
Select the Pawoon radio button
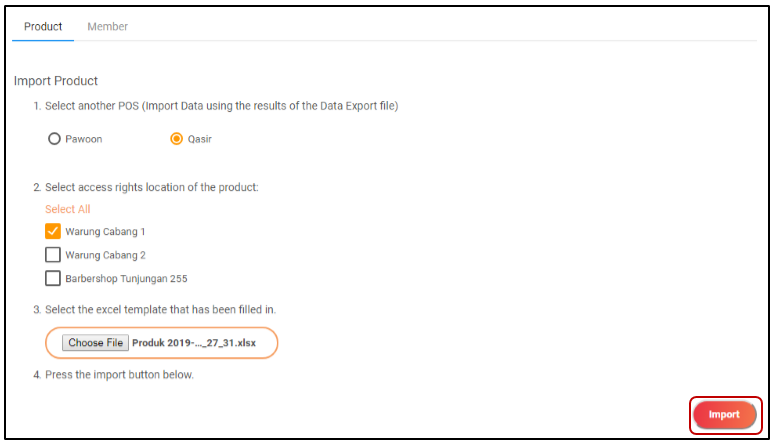tap(54, 139)
